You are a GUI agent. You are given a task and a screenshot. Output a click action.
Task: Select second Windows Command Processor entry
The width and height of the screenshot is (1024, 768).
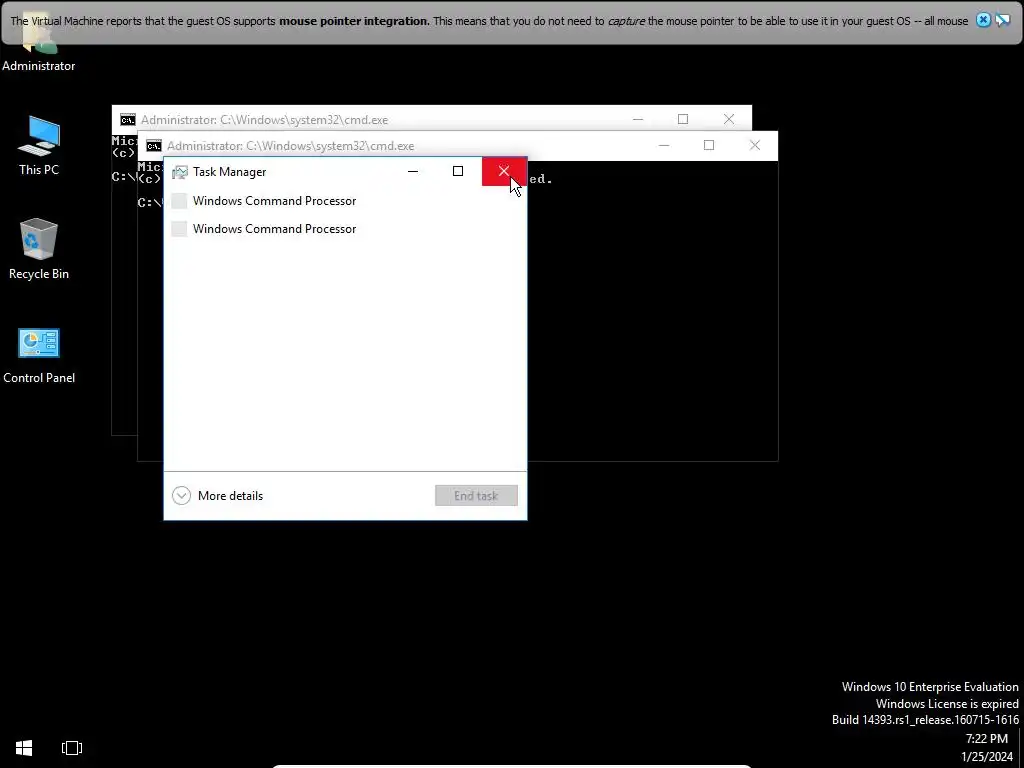pos(345,229)
